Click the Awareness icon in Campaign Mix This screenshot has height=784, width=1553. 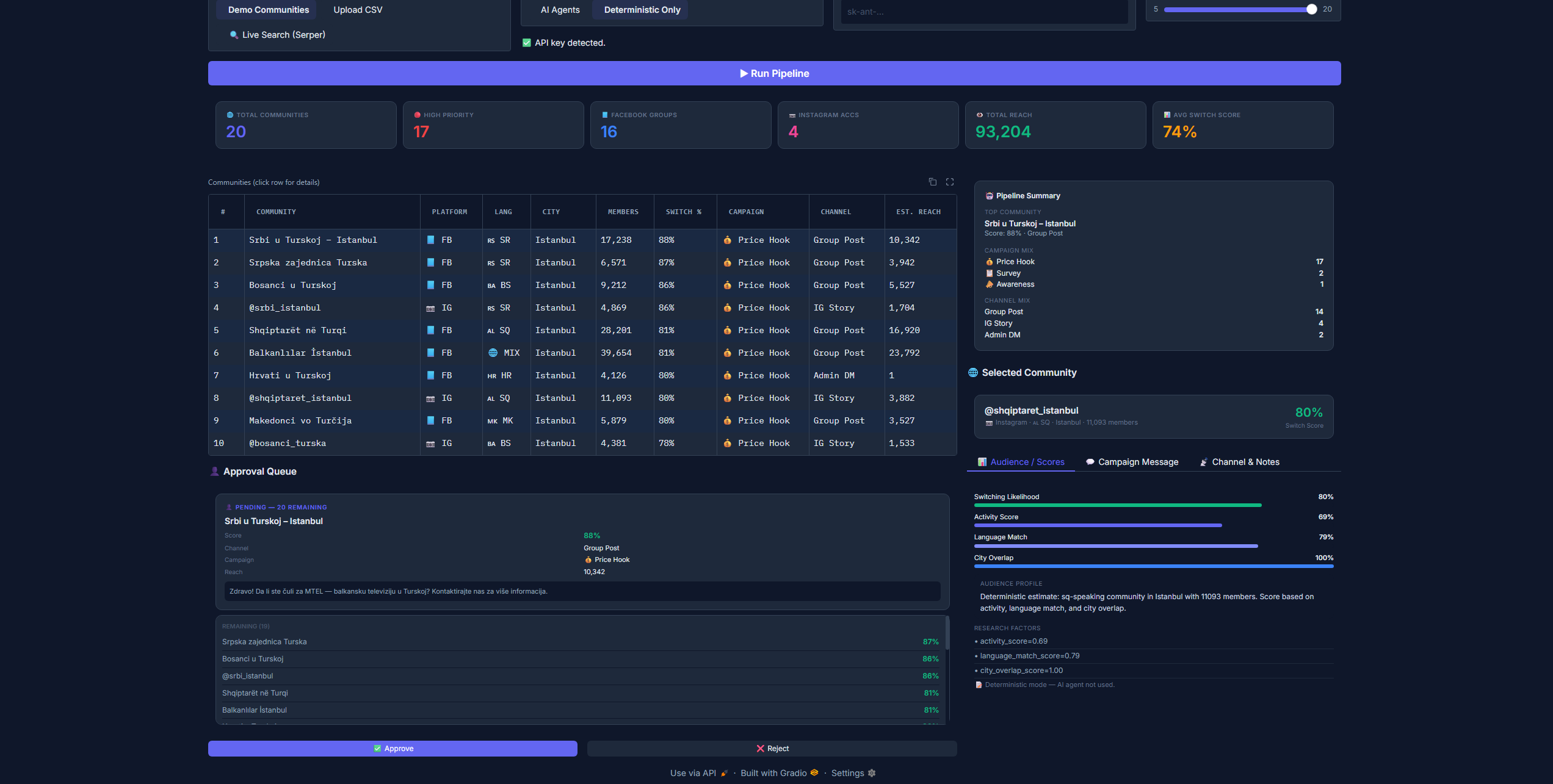point(989,284)
